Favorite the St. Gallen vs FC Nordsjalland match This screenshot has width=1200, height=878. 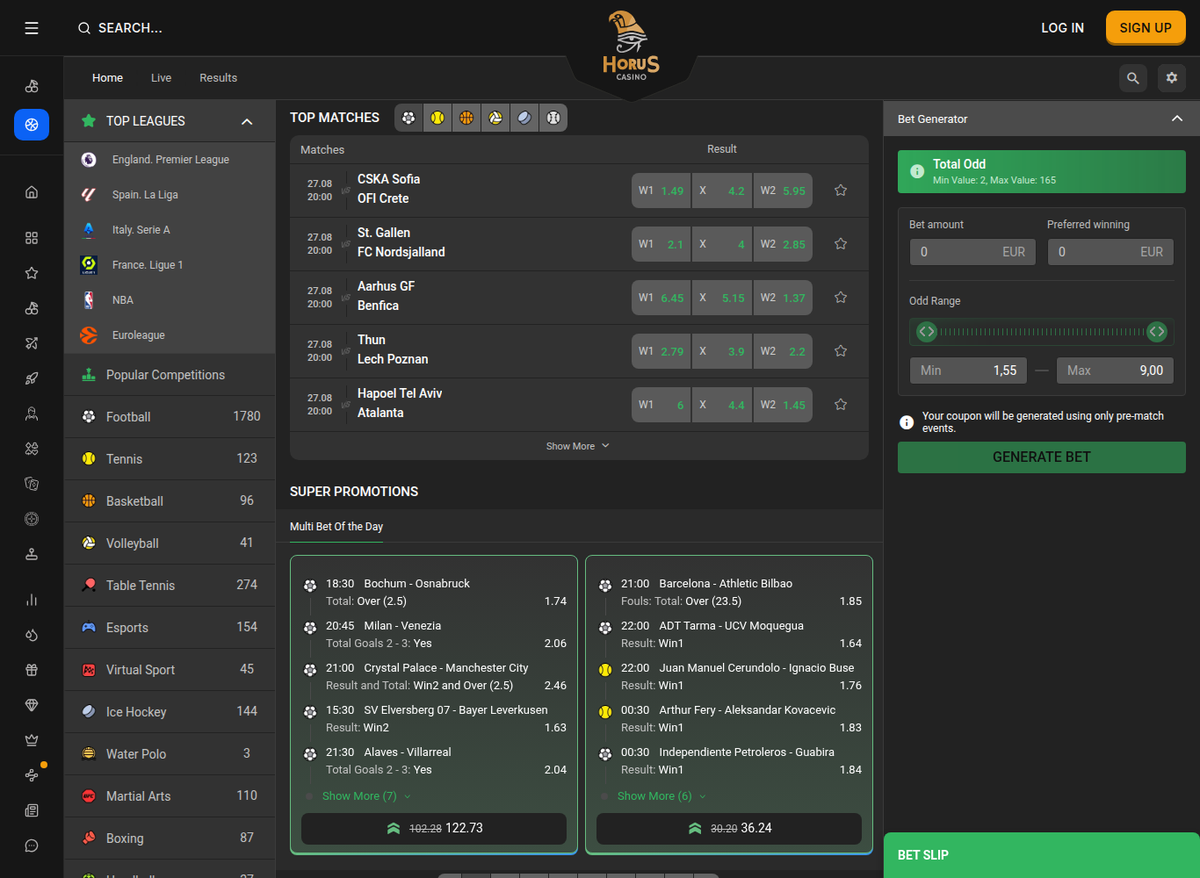point(841,243)
